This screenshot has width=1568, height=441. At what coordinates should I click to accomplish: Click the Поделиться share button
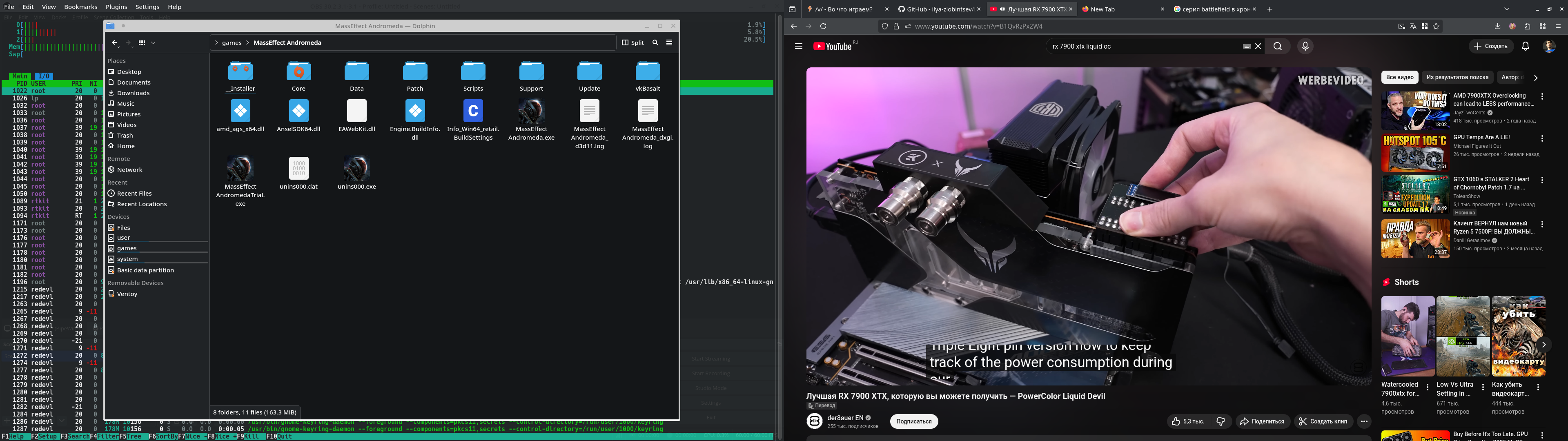(1263, 421)
